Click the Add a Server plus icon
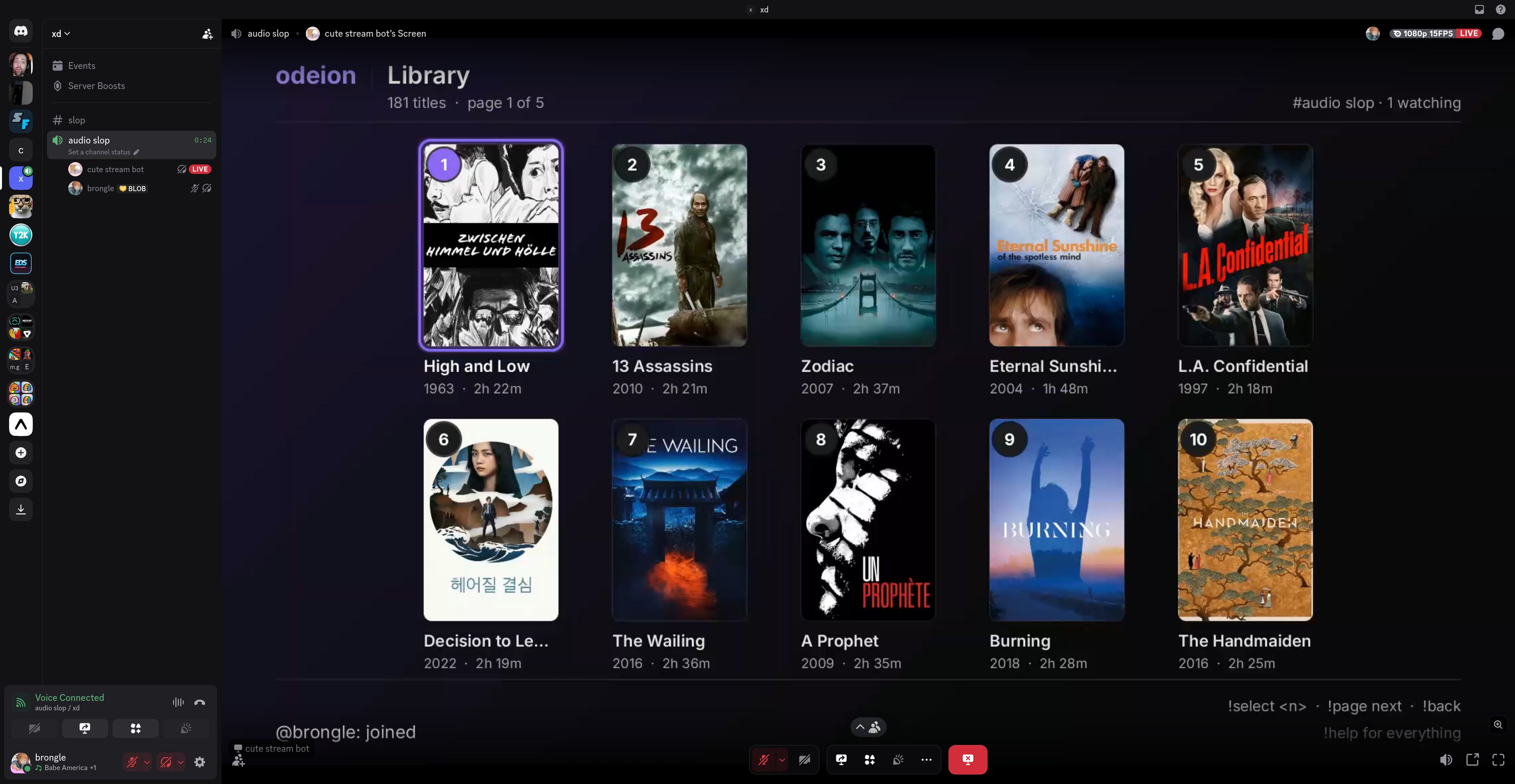 21,452
